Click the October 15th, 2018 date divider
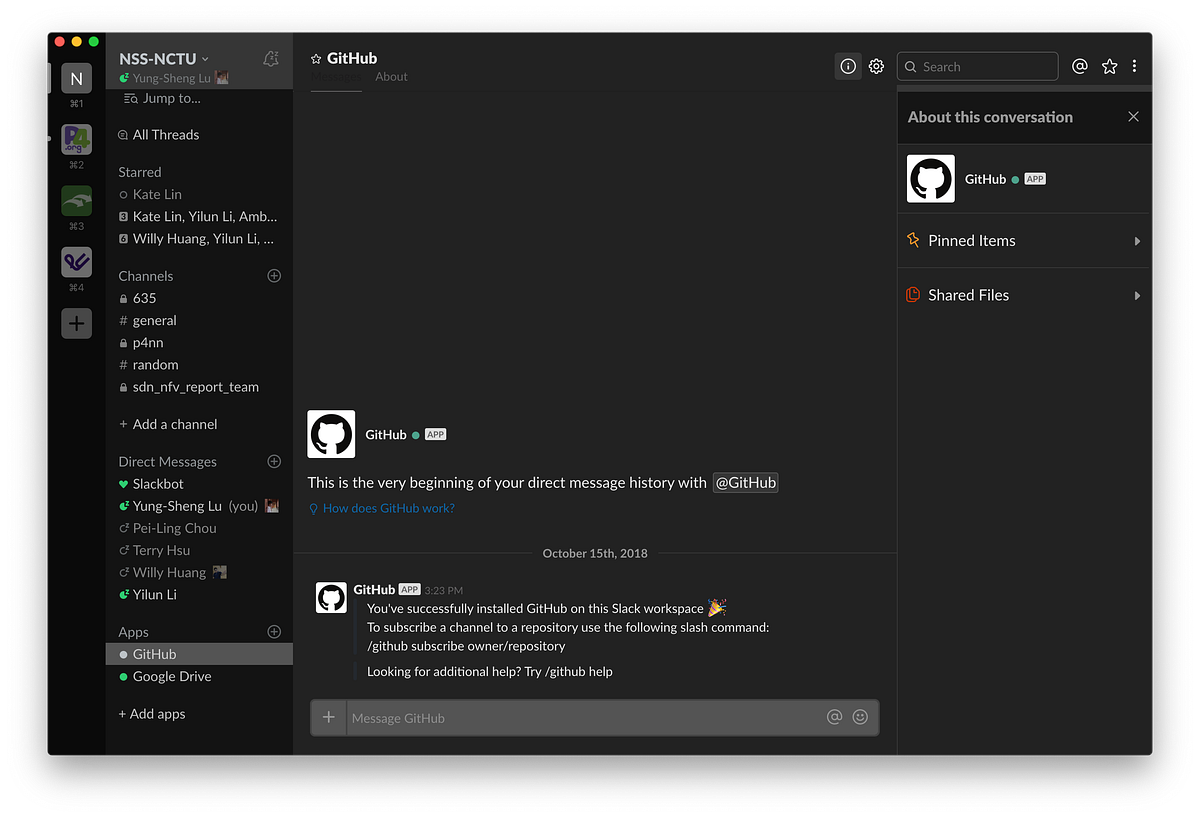Image resolution: width=1200 pixels, height=818 pixels. pyautogui.click(x=595, y=553)
